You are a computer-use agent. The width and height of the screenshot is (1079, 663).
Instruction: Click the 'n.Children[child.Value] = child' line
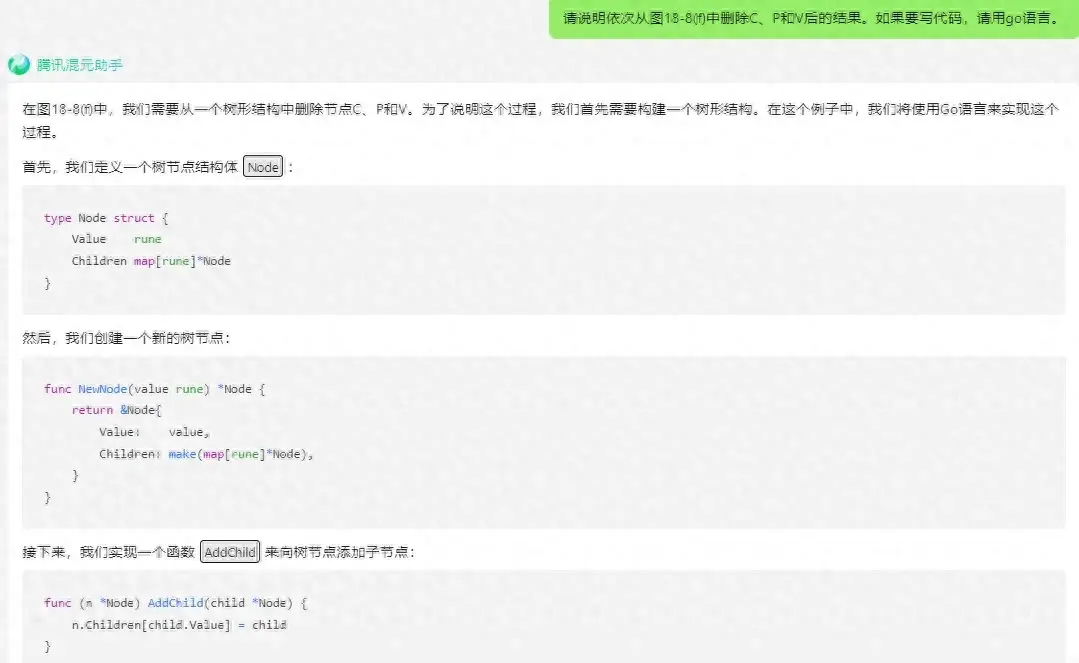pyautogui.click(x=178, y=625)
